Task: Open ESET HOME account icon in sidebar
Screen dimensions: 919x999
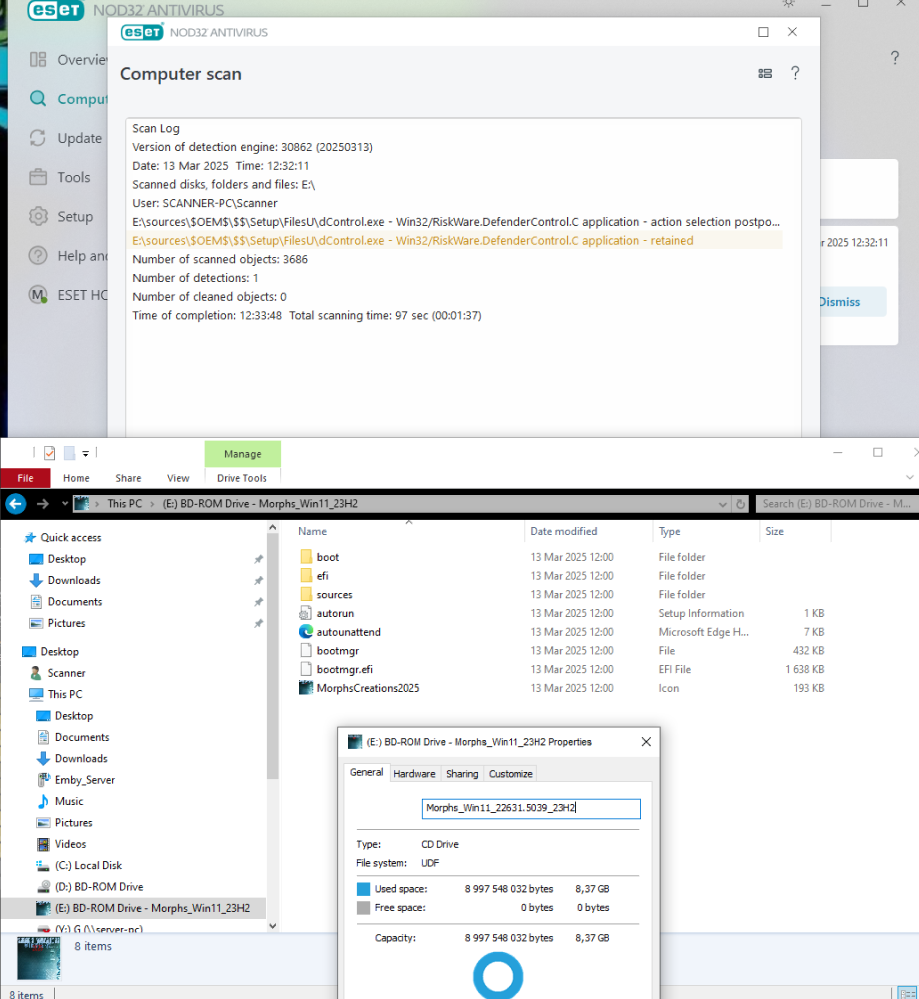Action: tap(38, 295)
